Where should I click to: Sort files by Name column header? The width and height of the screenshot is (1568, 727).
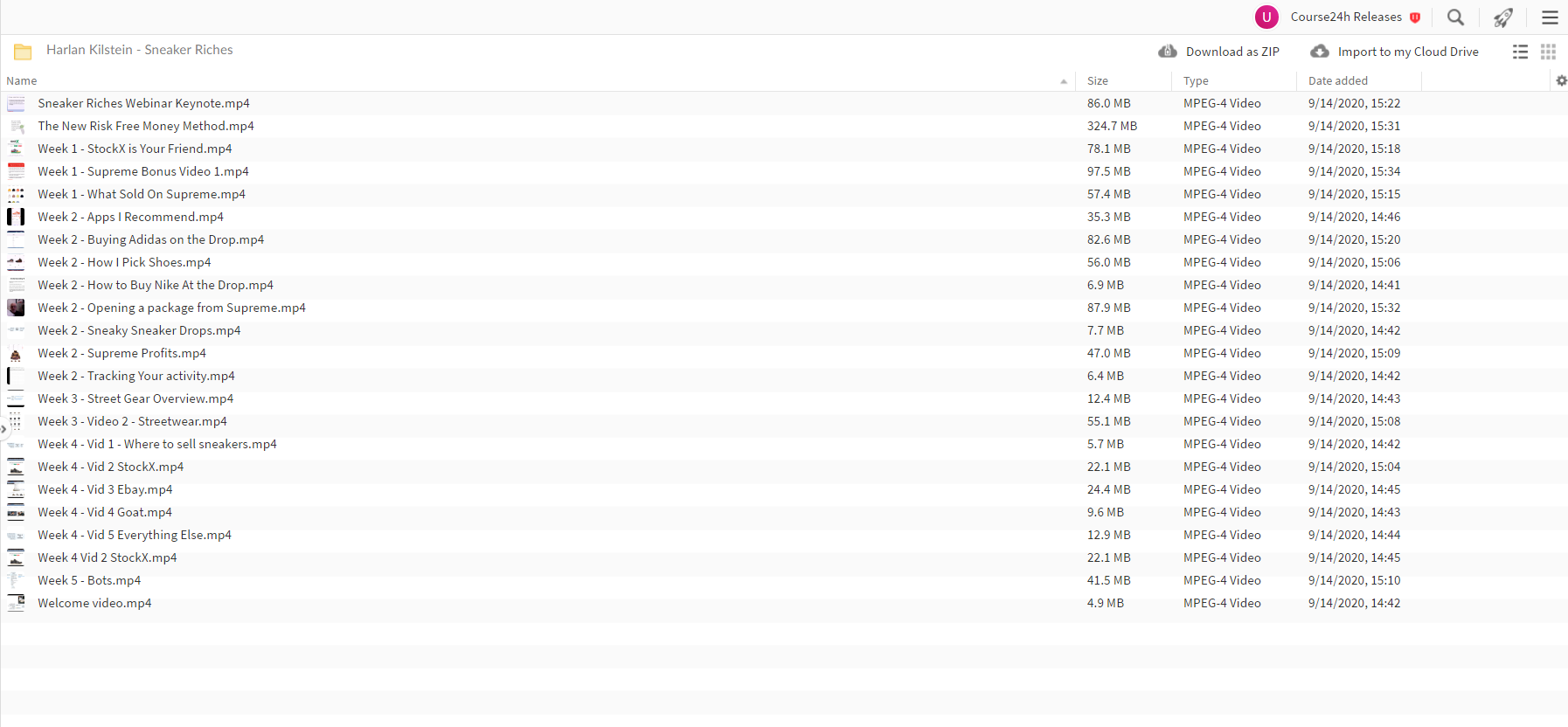click(x=22, y=80)
